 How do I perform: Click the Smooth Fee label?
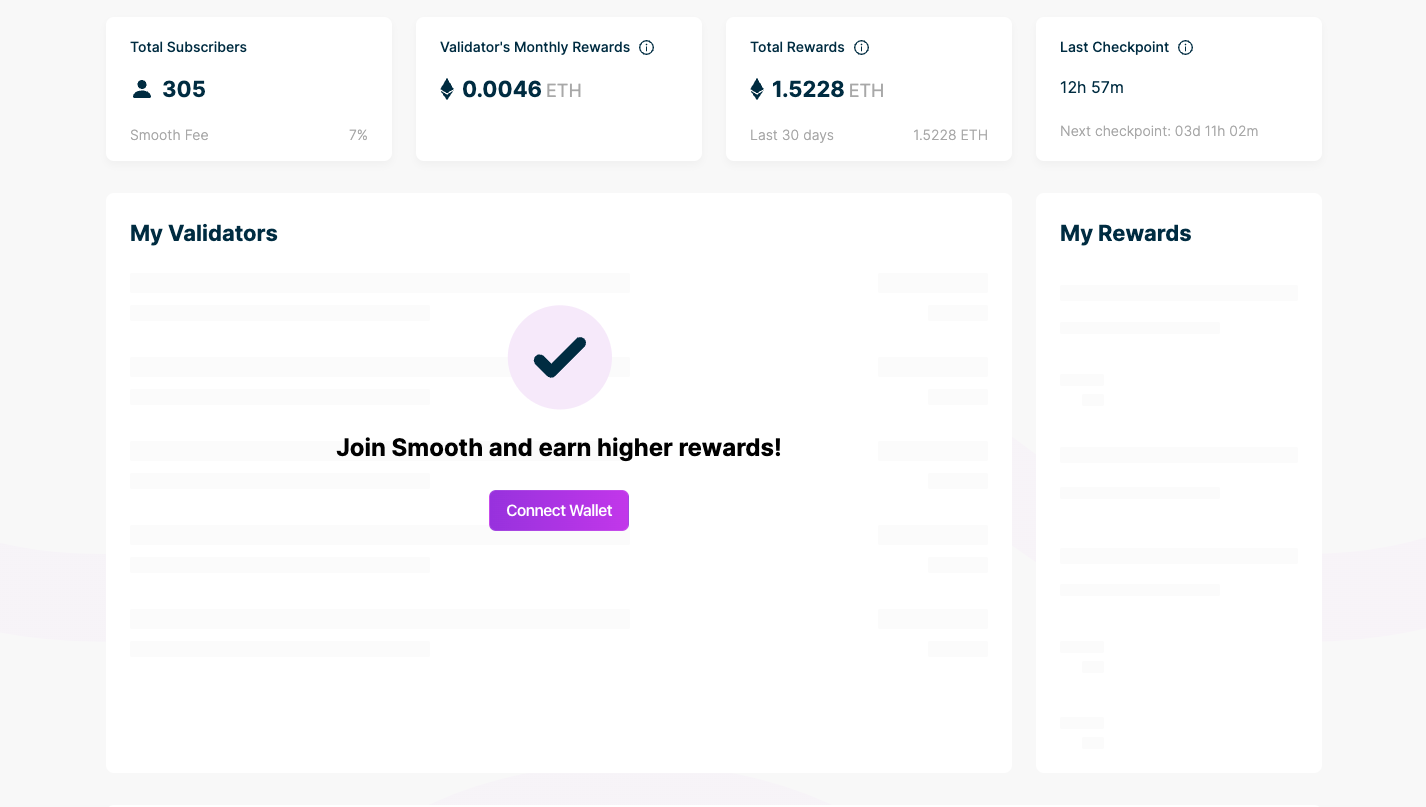pyautogui.click(x=169, y=135)
